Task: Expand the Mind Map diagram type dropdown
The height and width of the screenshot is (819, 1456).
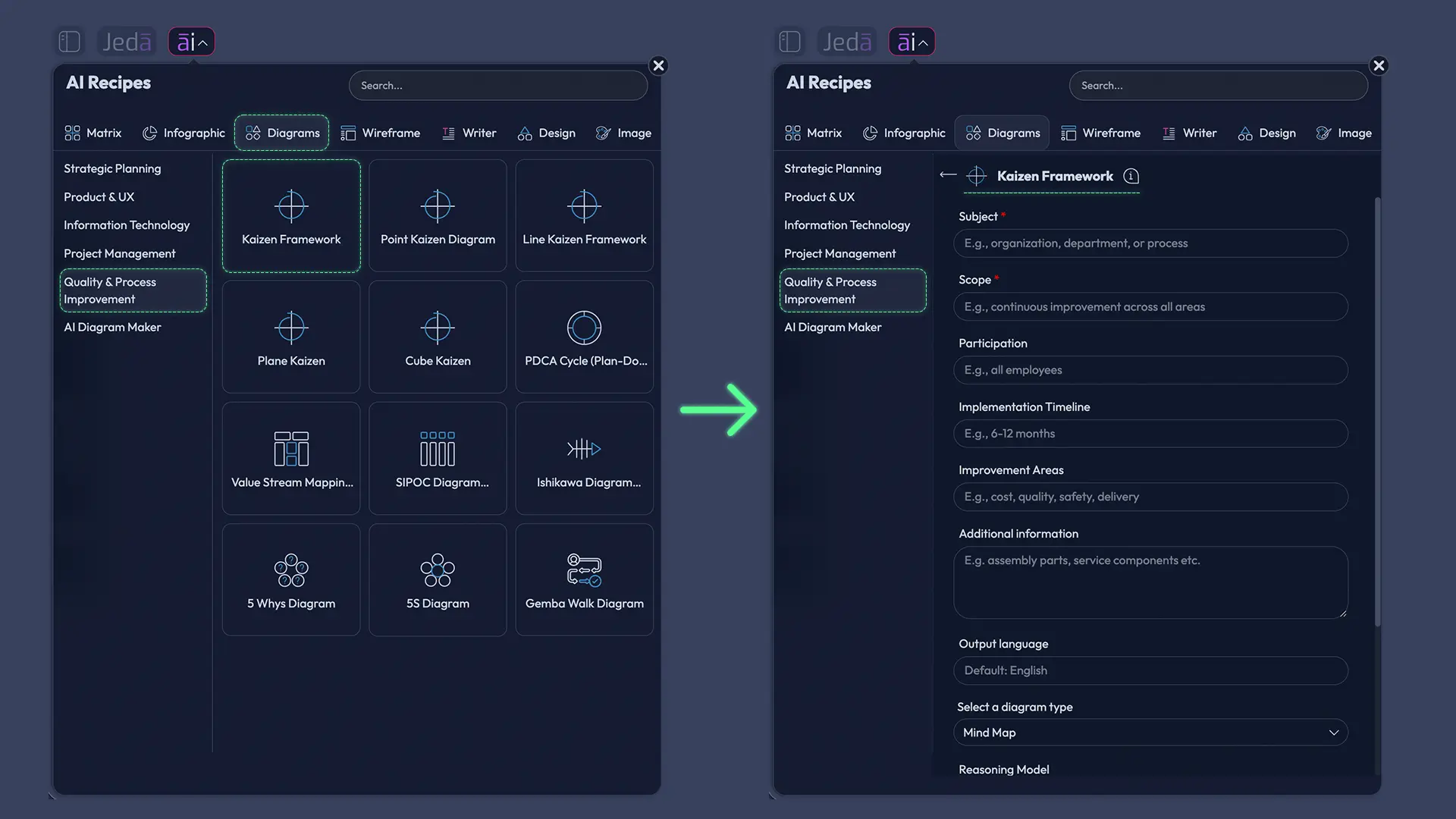Action: [x=1150, y=733]
